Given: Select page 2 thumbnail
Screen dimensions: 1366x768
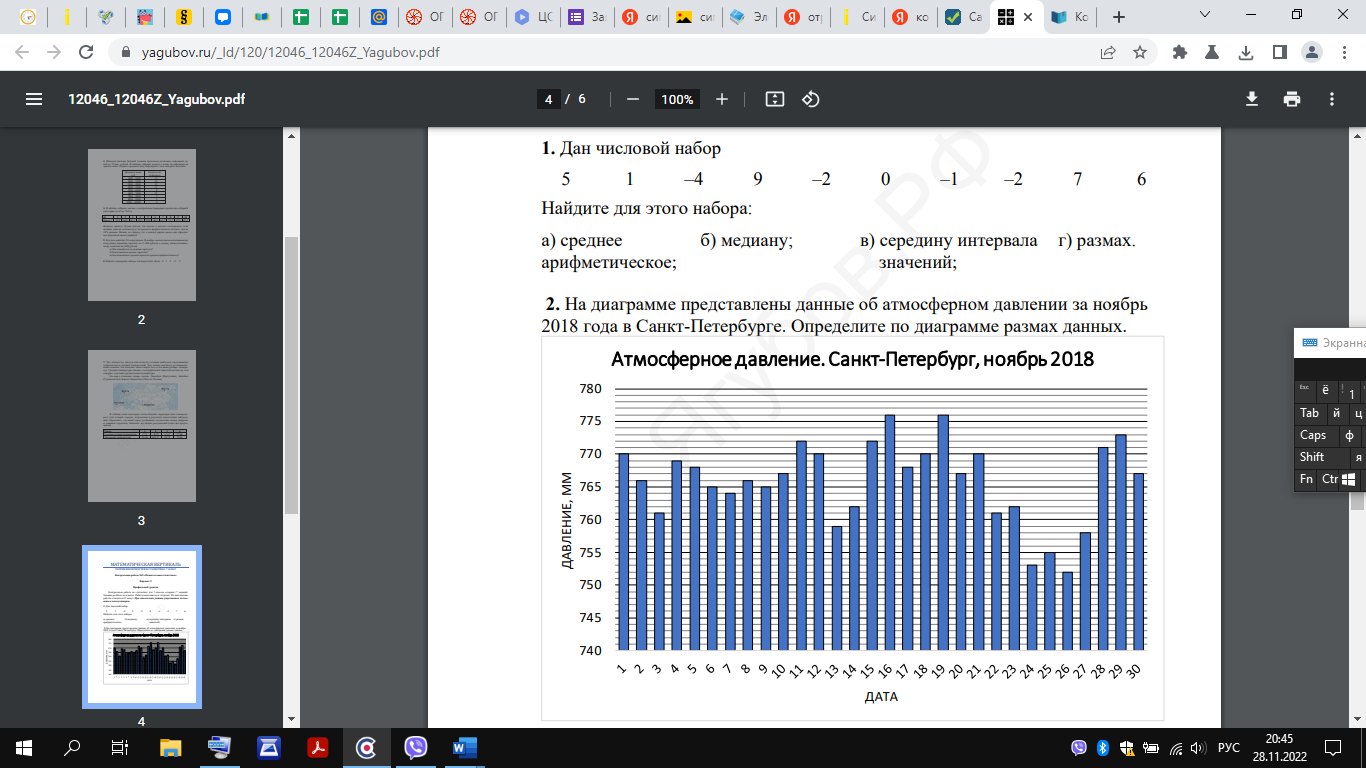Looking at the screenshot, I should coord(141,225).
